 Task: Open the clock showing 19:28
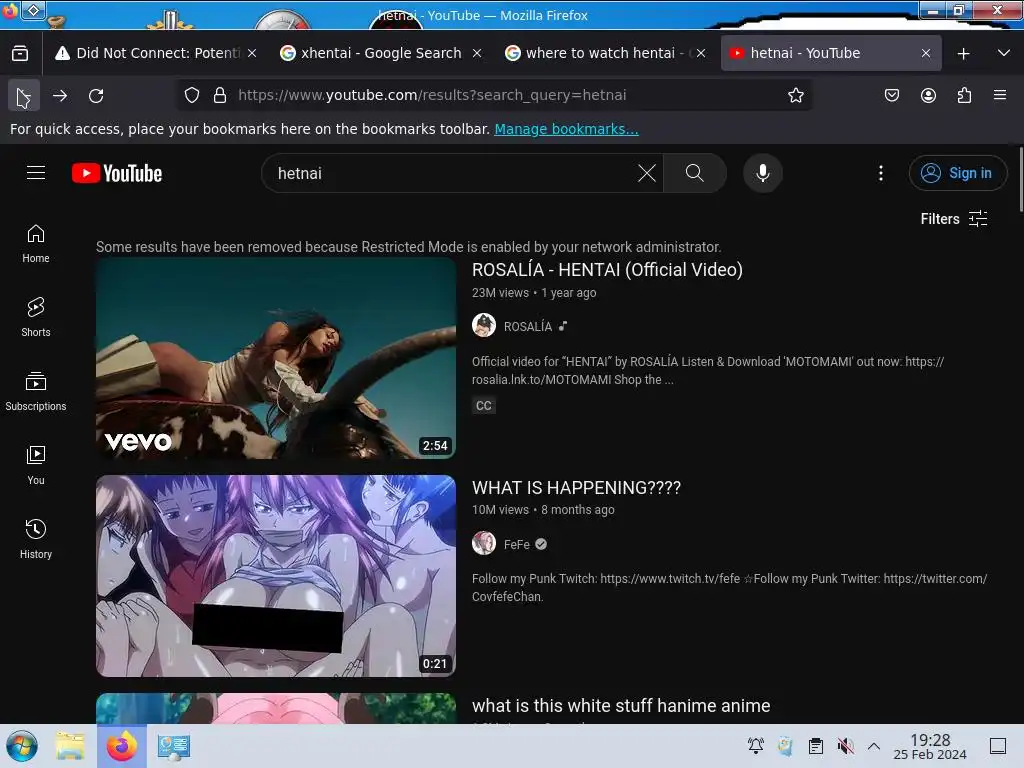(930, 746)
